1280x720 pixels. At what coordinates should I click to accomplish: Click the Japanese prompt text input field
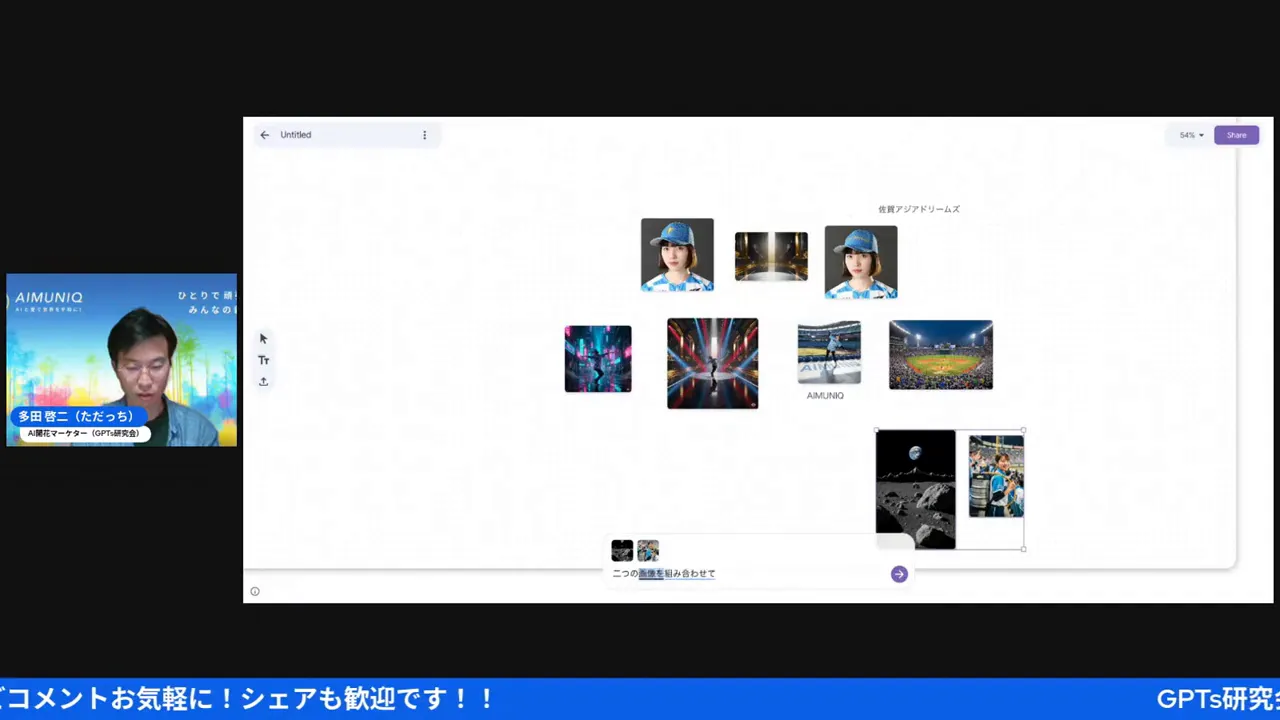(x=740, y=574)
